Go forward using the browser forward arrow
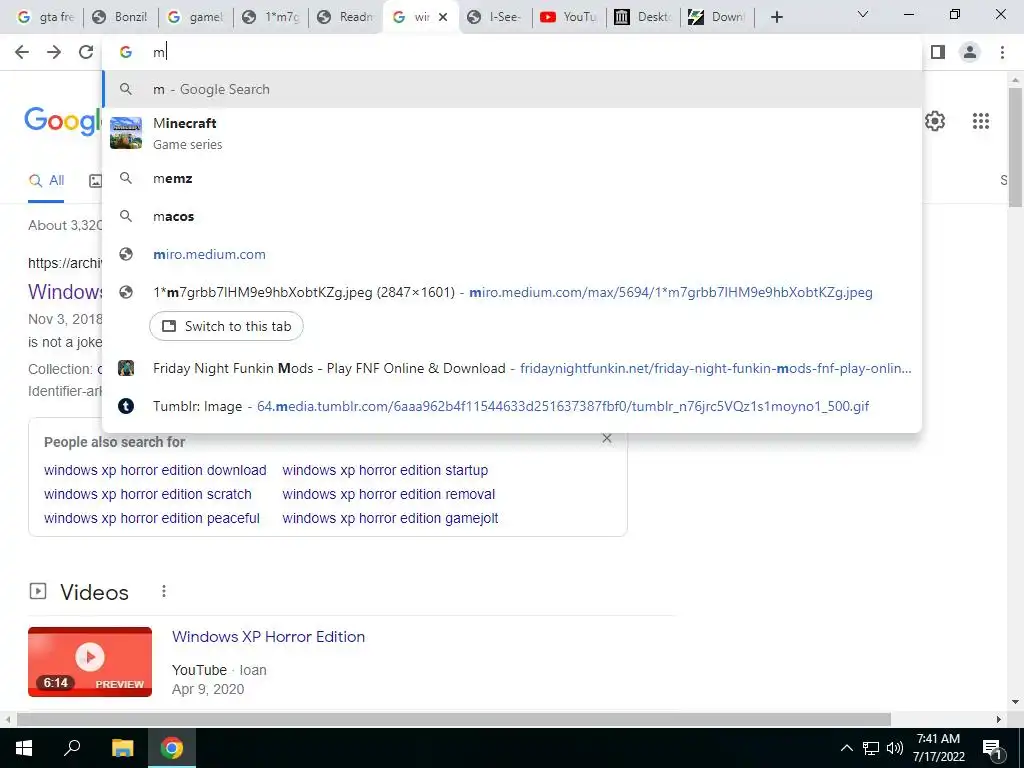1024x768 pixels. [x=54, y=52]
